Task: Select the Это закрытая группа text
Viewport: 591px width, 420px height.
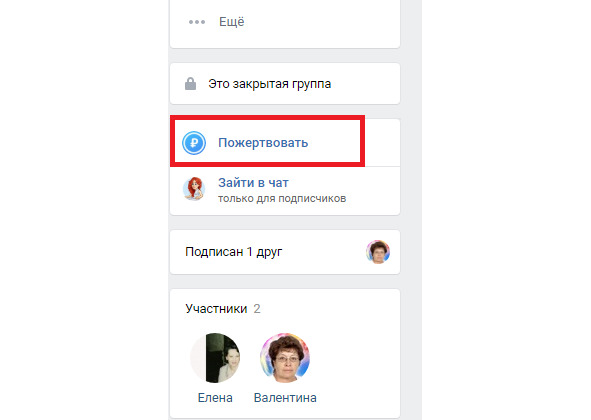Action: (x=269, y=84)
